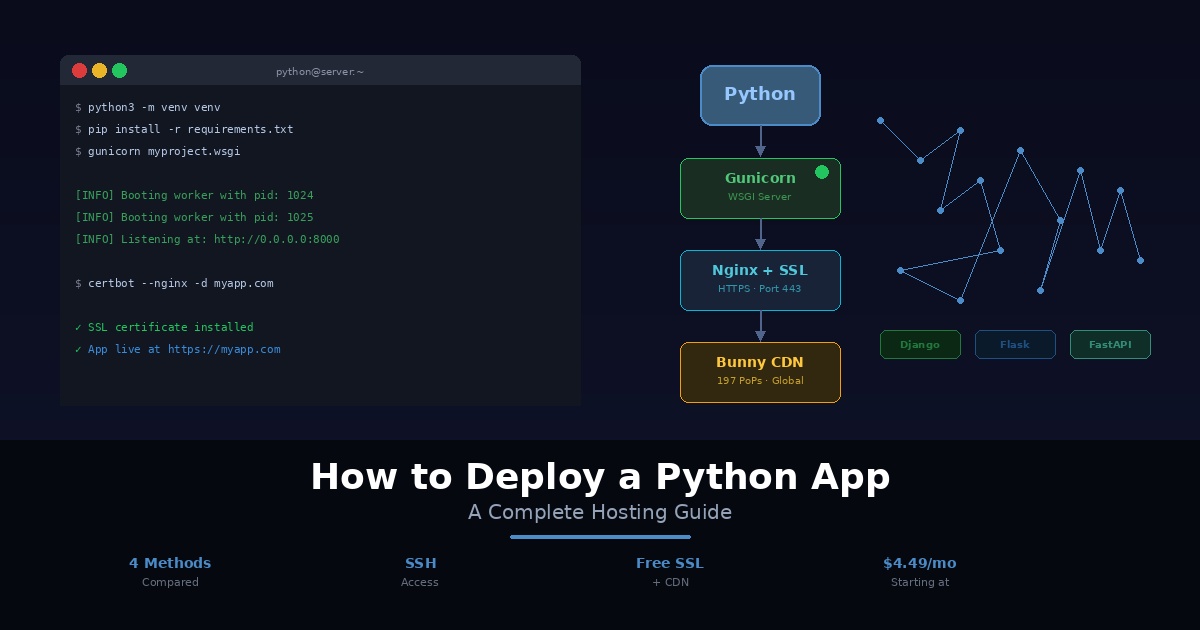
Task: Click the gunicorn myproject.wsgi command line
Action: pos(157,151)
